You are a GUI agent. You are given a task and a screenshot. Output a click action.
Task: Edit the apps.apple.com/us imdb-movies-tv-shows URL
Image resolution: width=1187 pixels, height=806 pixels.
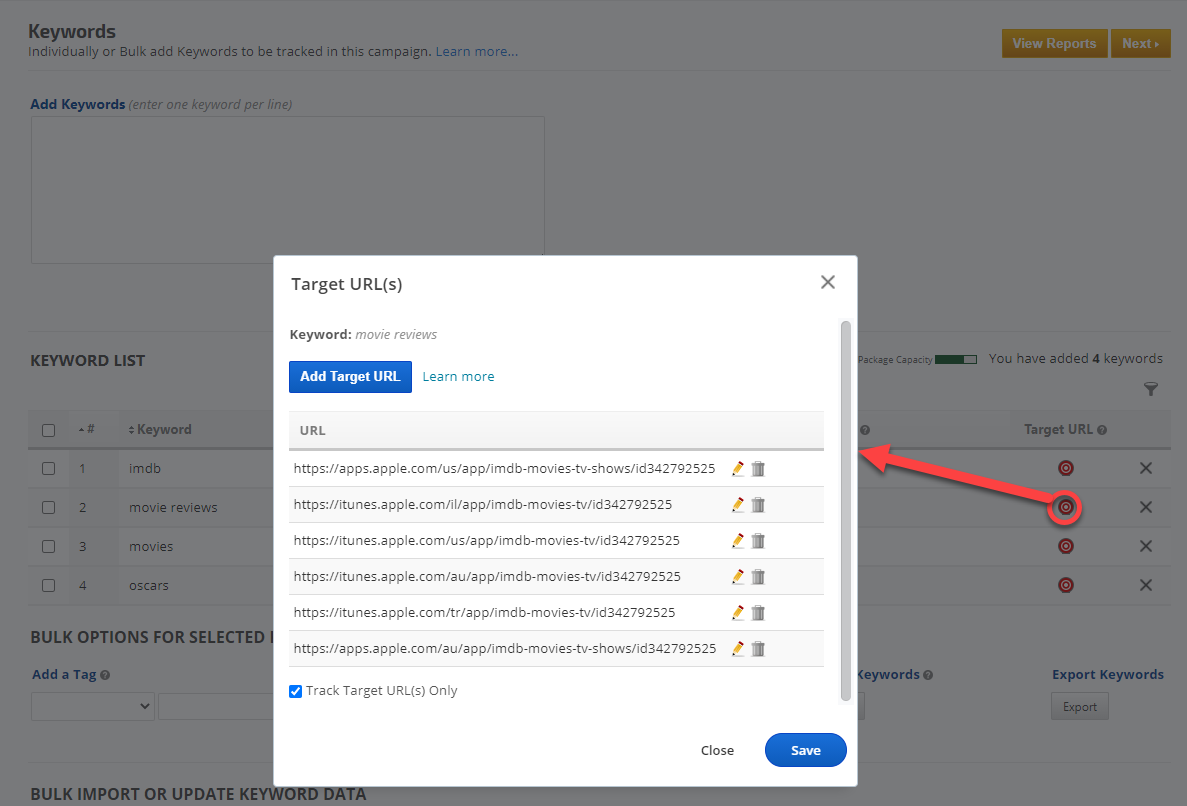pyautogui.click(x=738, y=468)
